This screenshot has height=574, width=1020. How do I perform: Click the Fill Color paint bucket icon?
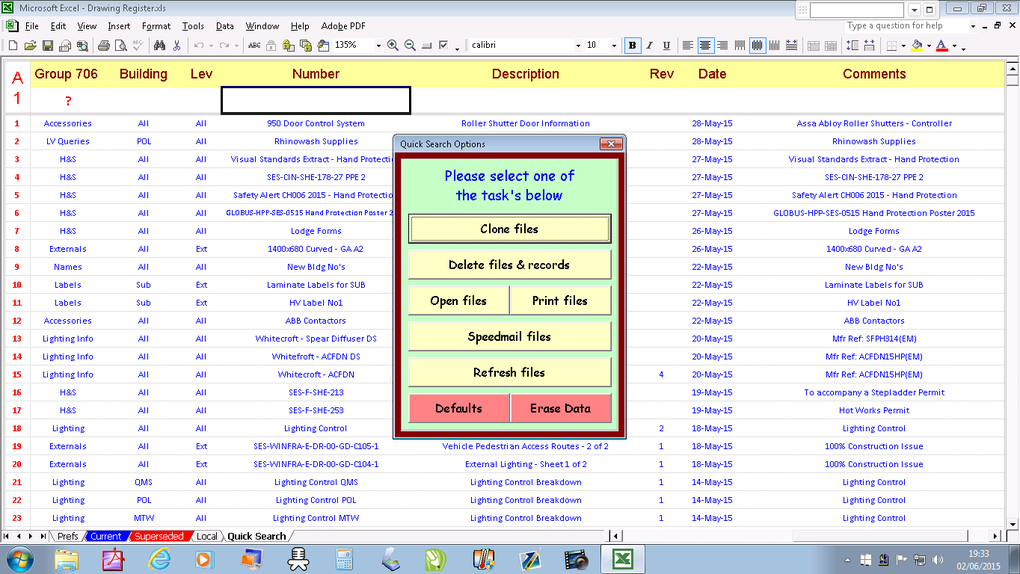coord(917,46)
